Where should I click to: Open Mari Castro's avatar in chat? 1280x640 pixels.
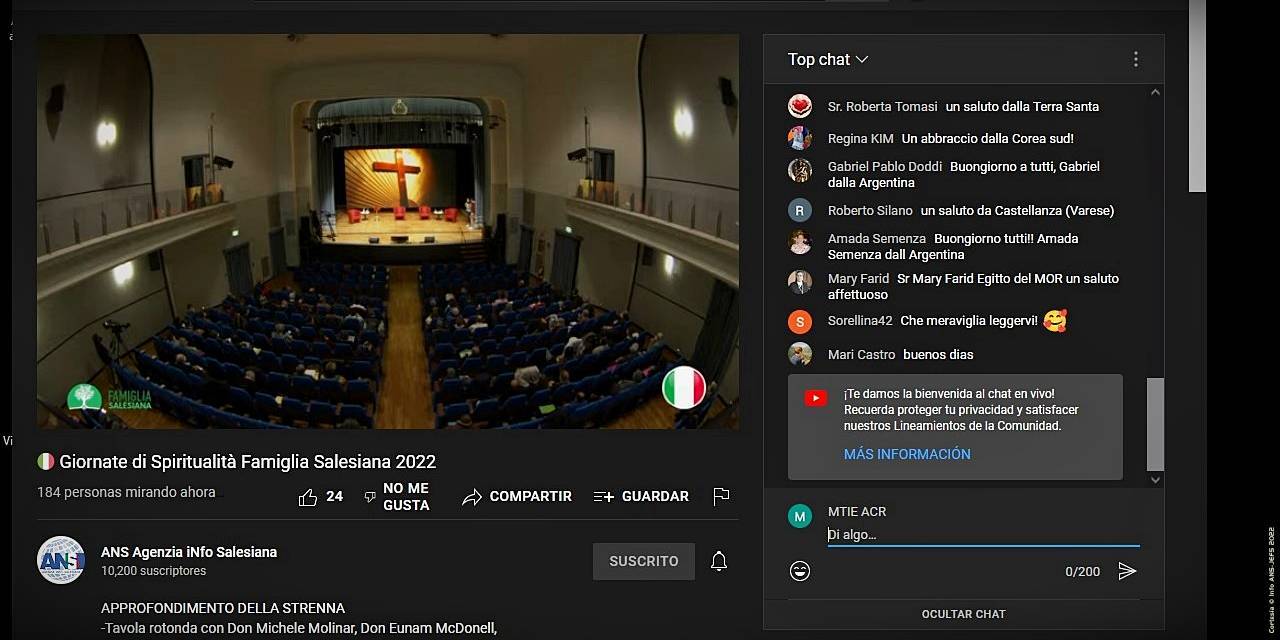tap(800, 354)
